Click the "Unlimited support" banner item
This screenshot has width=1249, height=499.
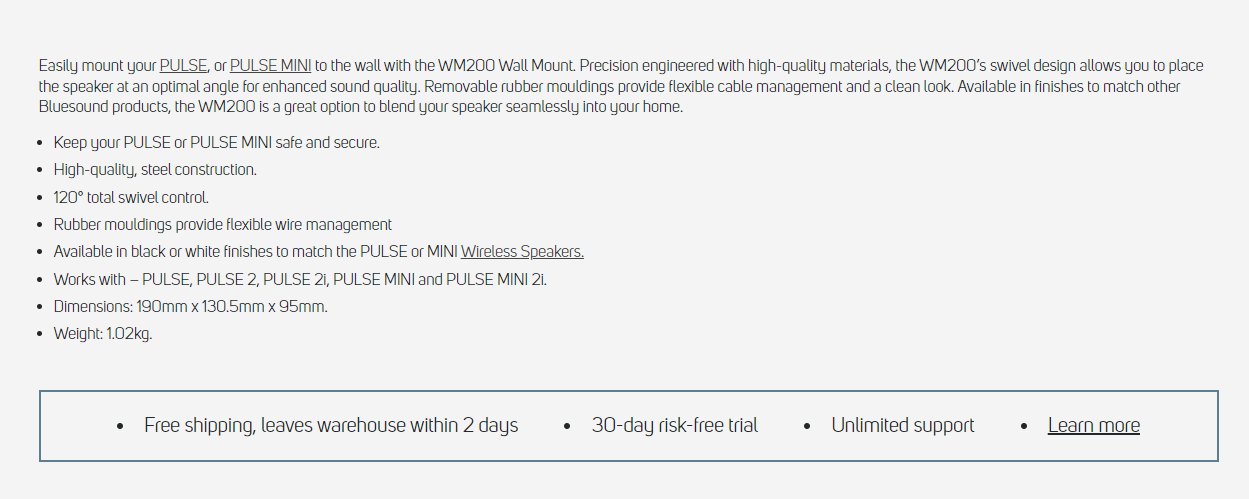[x=902, y=426]
